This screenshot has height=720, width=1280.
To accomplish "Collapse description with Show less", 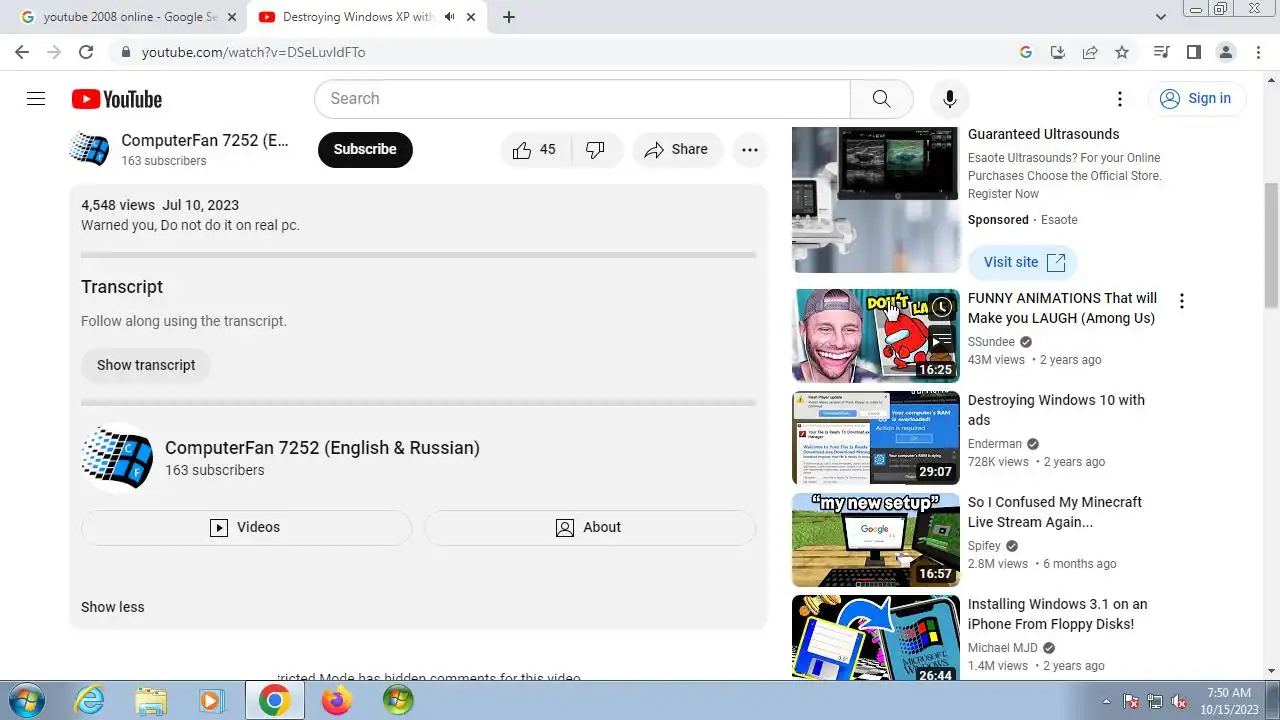I will point(112,607).
